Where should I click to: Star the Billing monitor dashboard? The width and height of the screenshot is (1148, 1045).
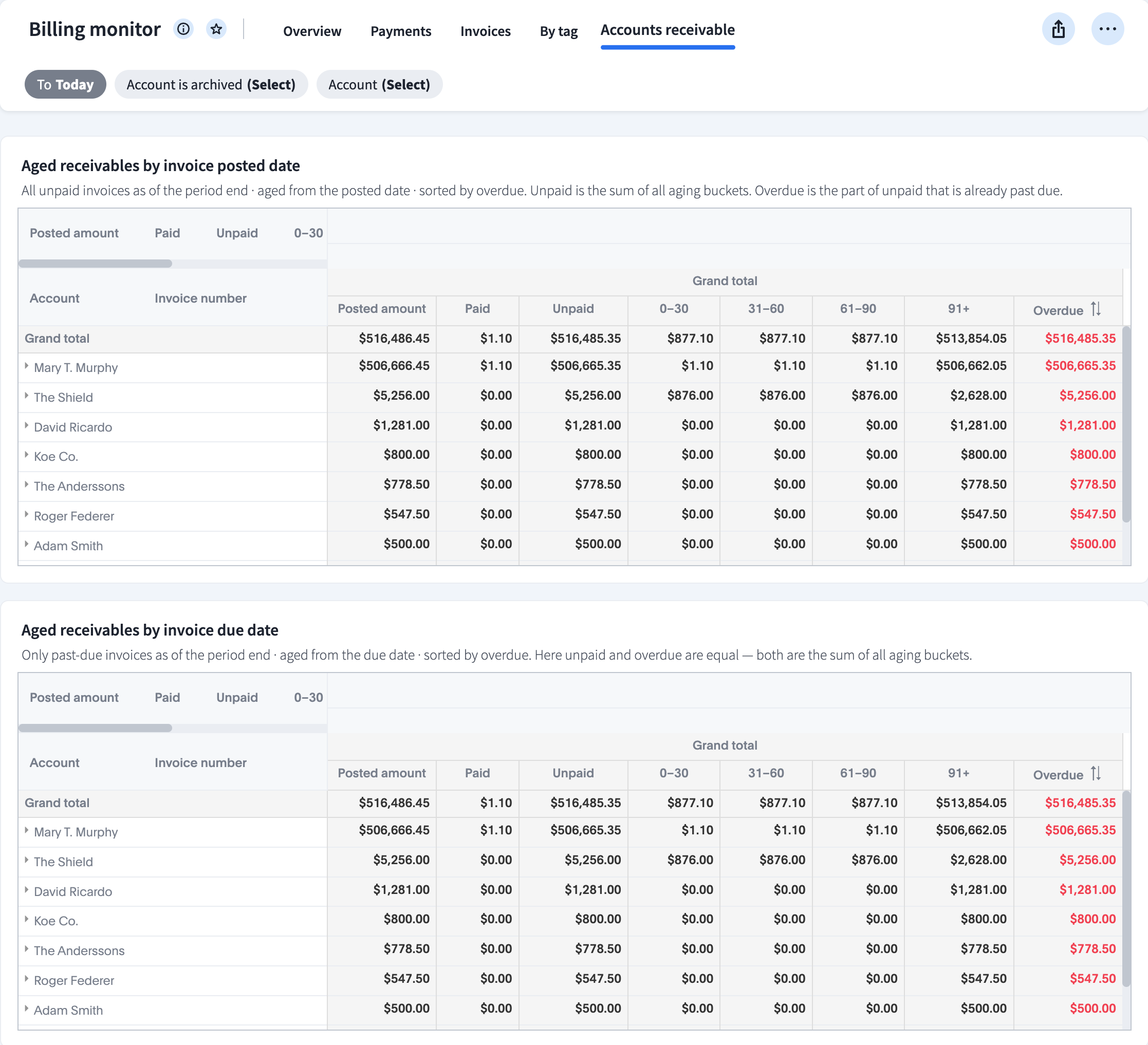(x=216, y=28)
